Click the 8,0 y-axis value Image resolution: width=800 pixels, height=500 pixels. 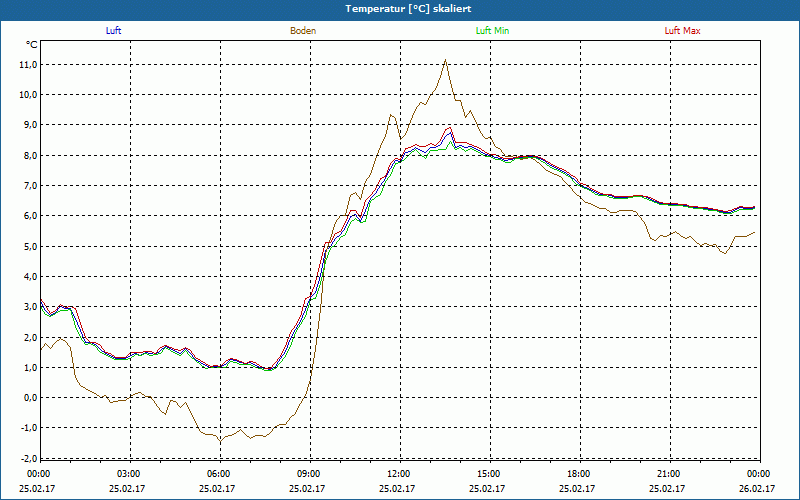(30, 156)
